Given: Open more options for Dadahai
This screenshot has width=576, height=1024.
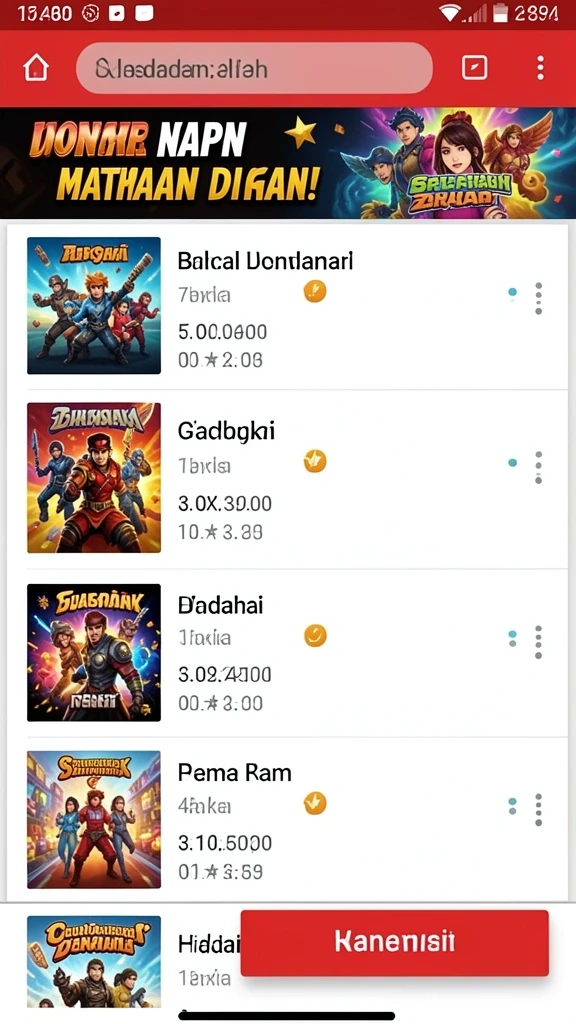Looking at the screenshot, I should [538, 641].
